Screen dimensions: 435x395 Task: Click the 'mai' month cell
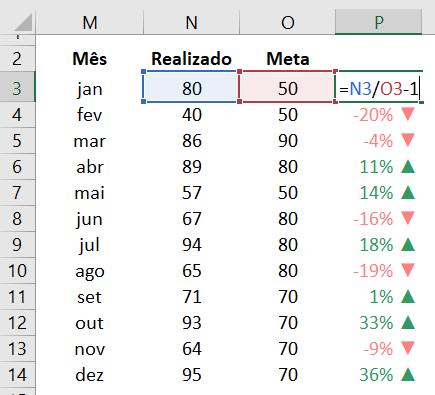pyautogui.click(x=90, y=193)
